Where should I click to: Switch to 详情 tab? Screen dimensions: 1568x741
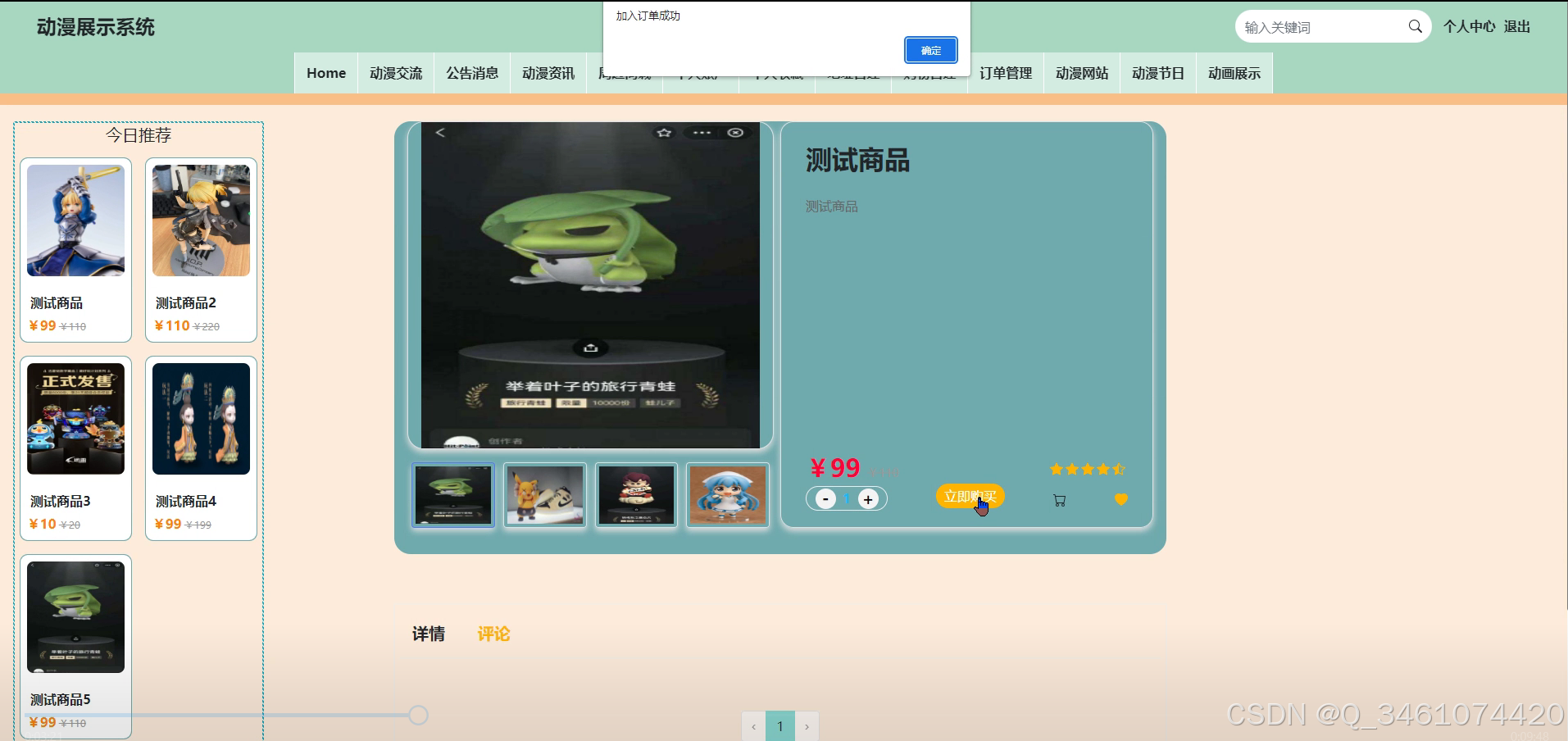click(x=429, y=634)
